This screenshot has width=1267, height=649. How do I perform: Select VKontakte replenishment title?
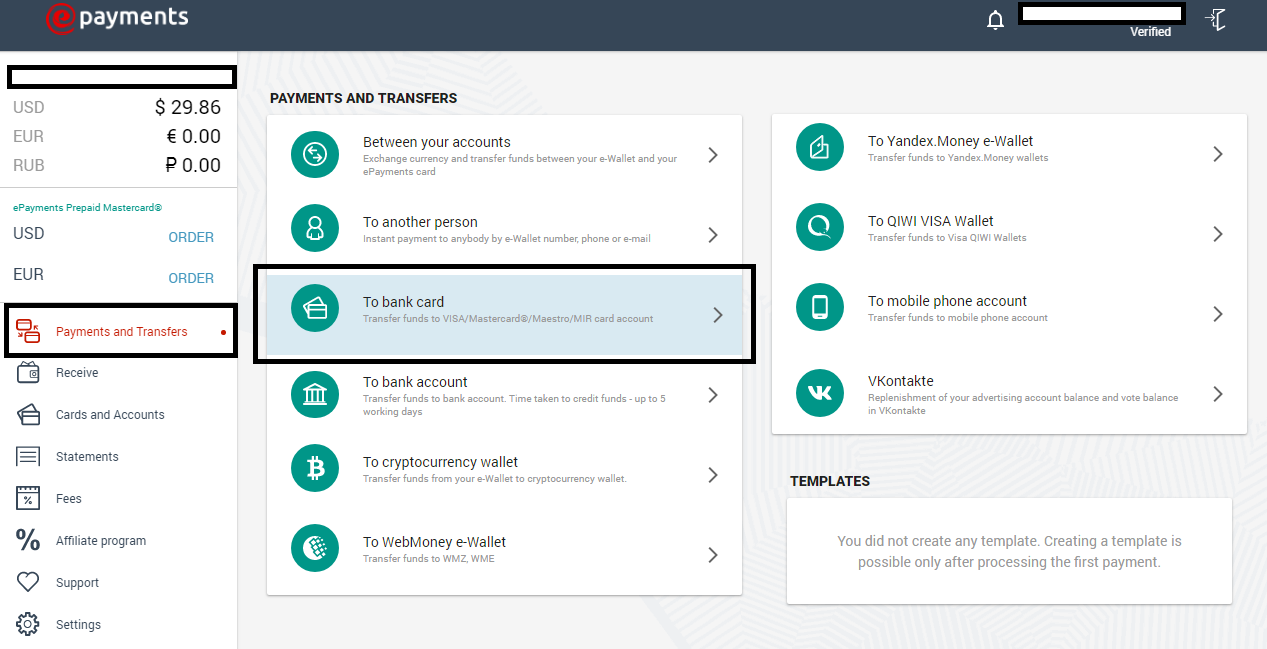click(x=901, y=381)
